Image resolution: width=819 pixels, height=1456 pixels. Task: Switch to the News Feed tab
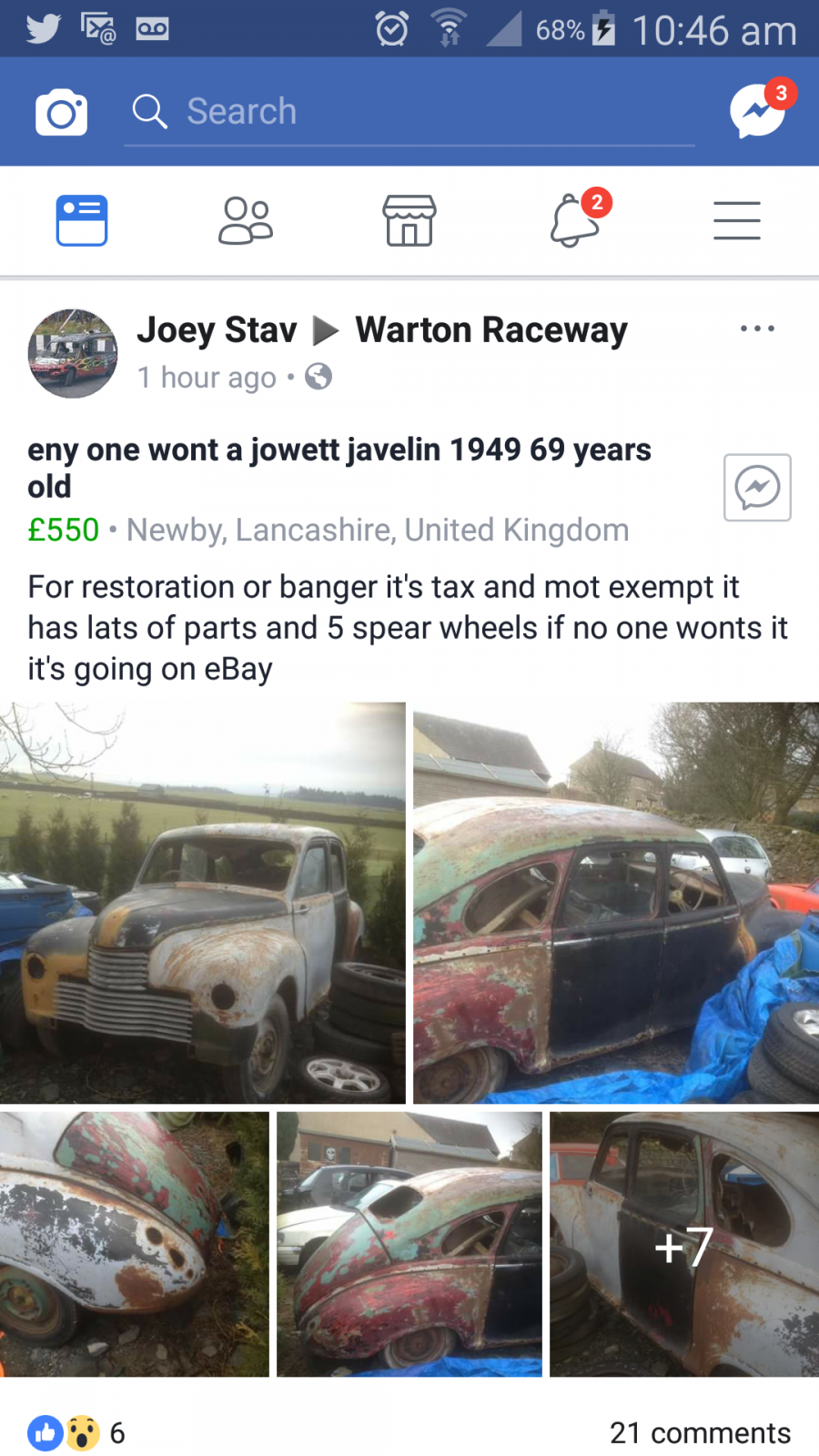click(82, 220)
